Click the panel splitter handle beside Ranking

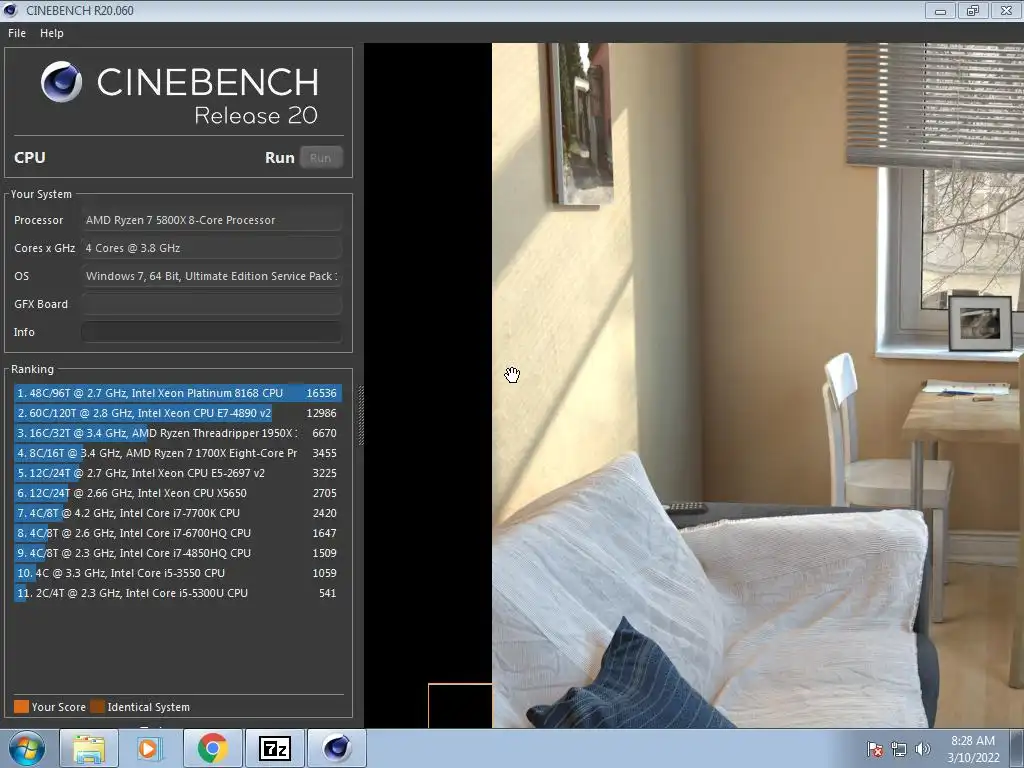pyautogui.click(x=360, y=415)
